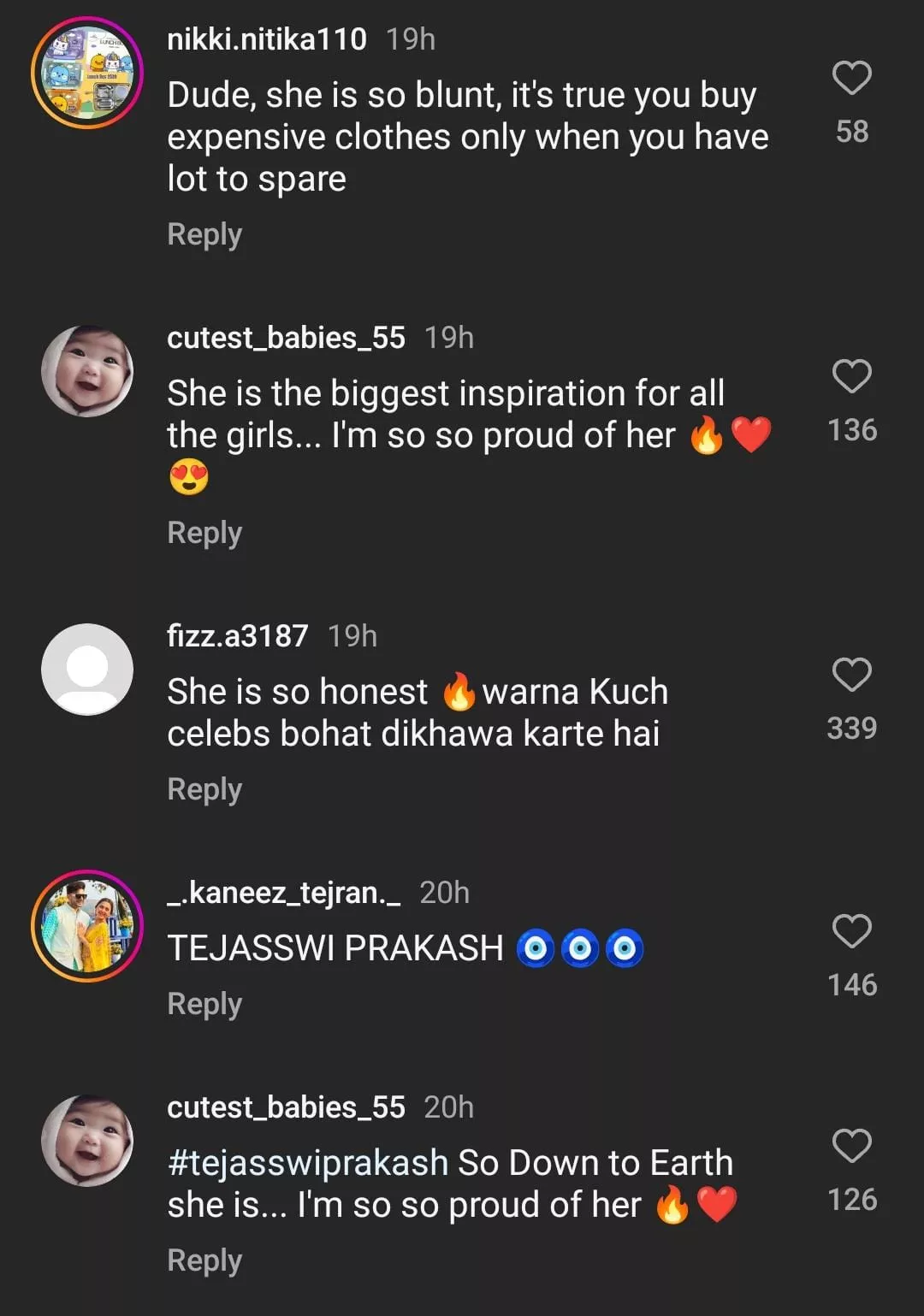The image size is (924, 1316).
Task: Open the #tejasswiprakash hashtag
Action: click(x=307, y=1163)
